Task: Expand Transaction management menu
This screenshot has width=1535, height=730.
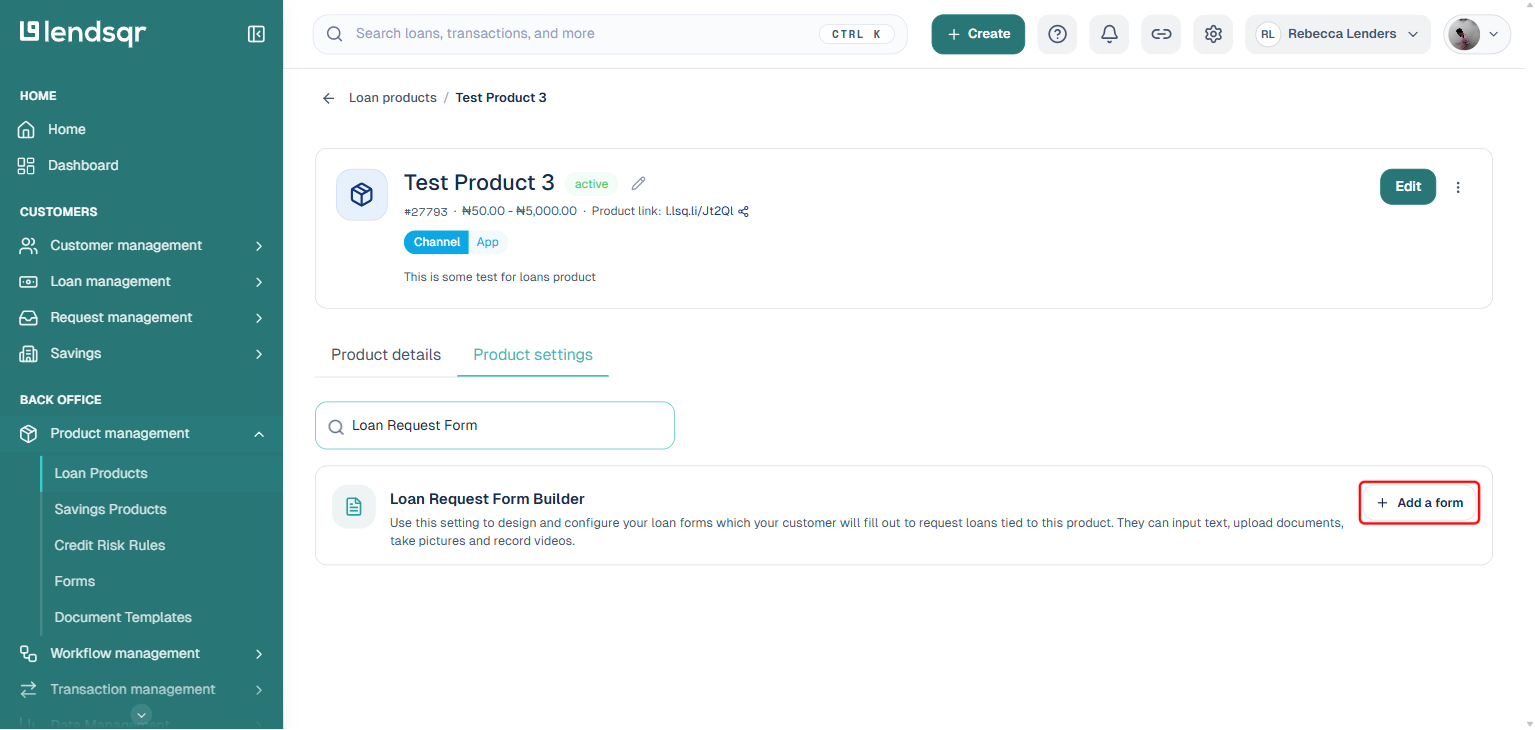Action: (142, 690)
